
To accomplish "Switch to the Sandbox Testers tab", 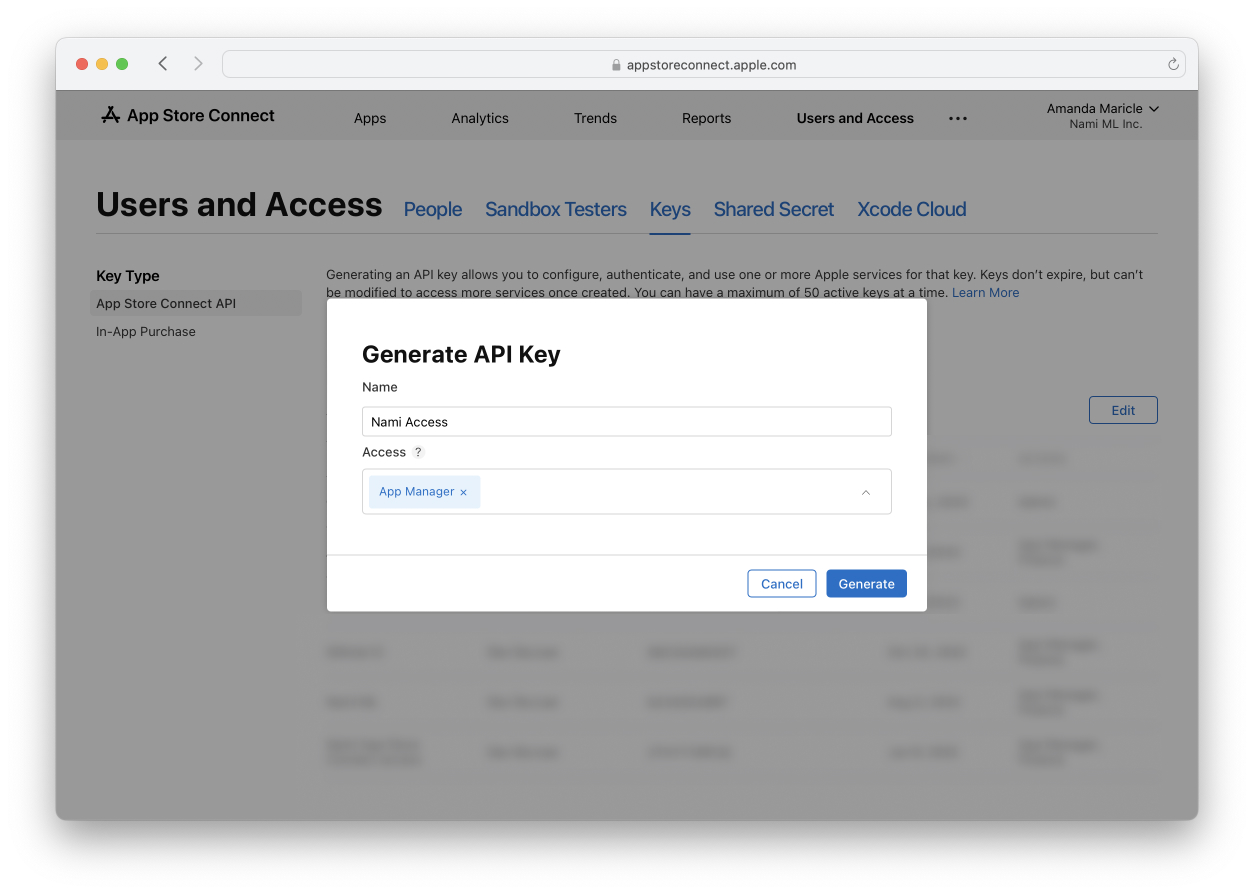I will click(556, 209).
